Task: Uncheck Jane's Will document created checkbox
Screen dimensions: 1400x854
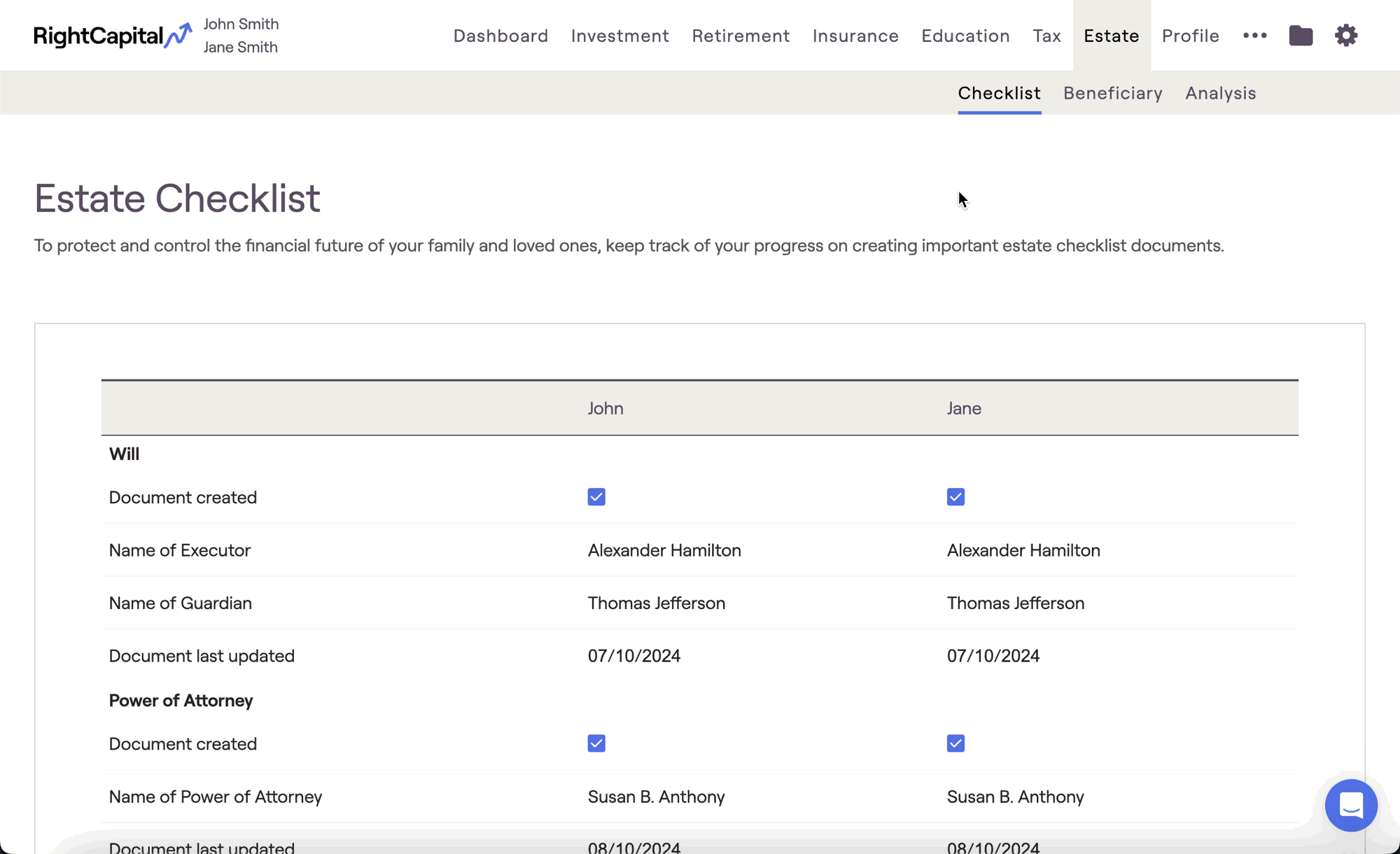Action: pyautogui.click(x=955, y=497)
